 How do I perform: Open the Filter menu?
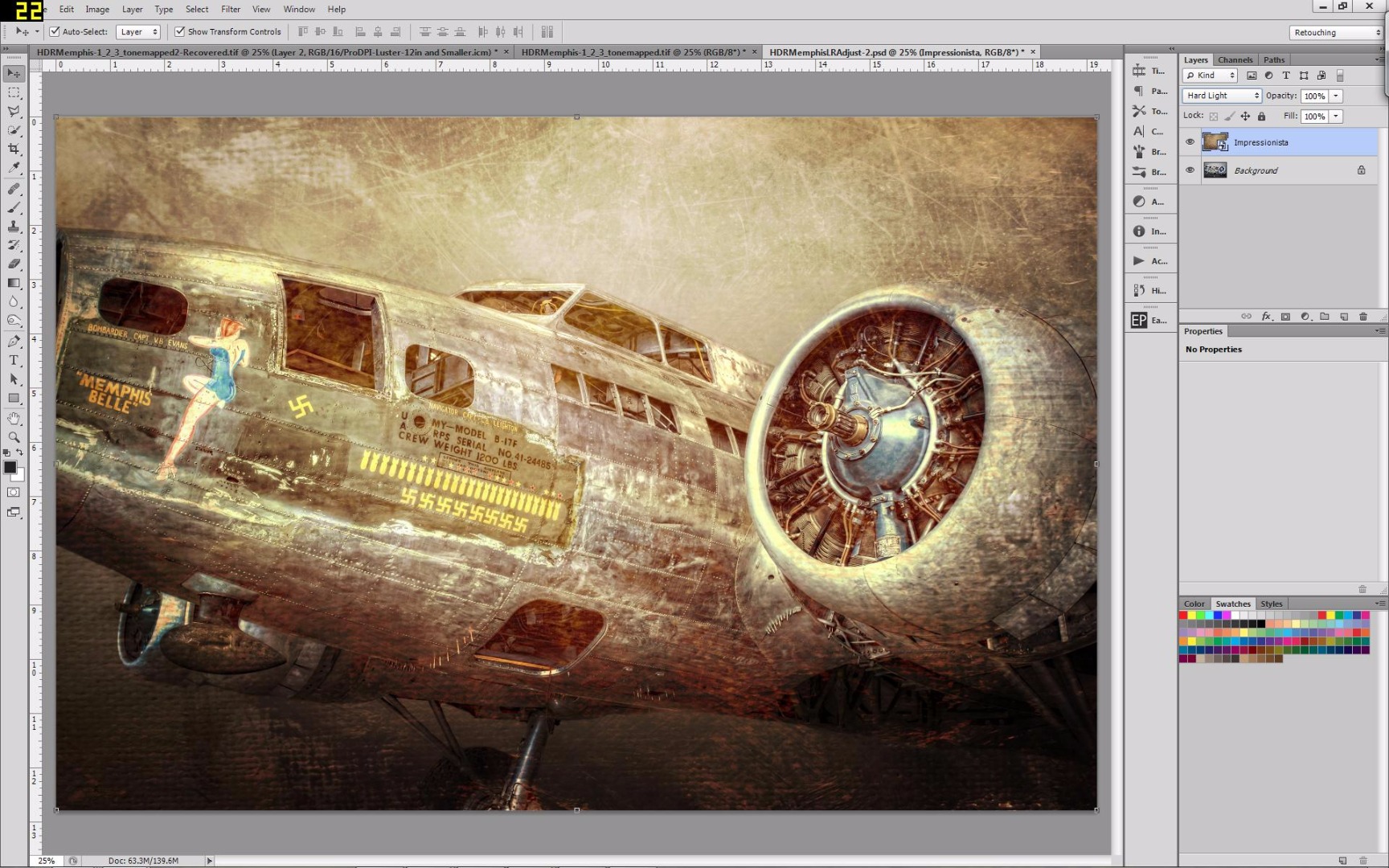(x=231, y=9)
